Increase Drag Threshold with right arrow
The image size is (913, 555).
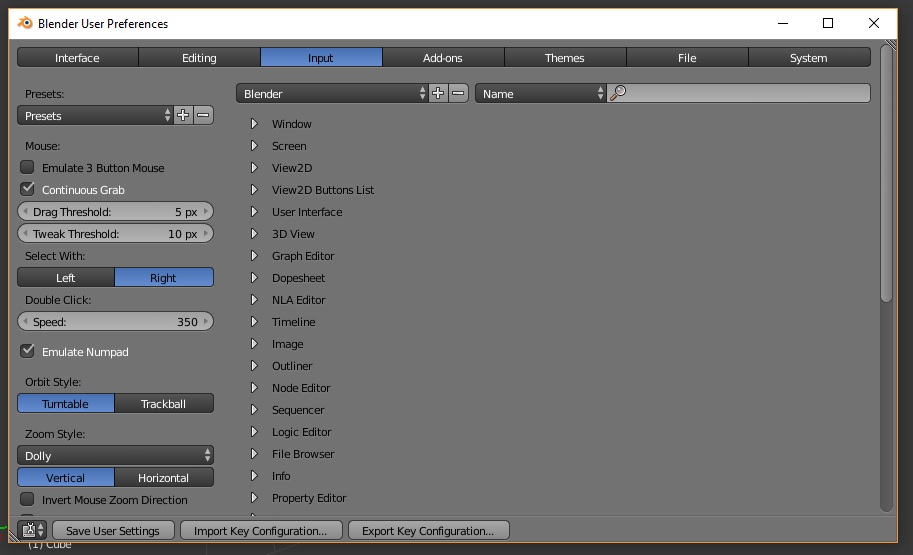pyautogui.click(x=206, y=211)
